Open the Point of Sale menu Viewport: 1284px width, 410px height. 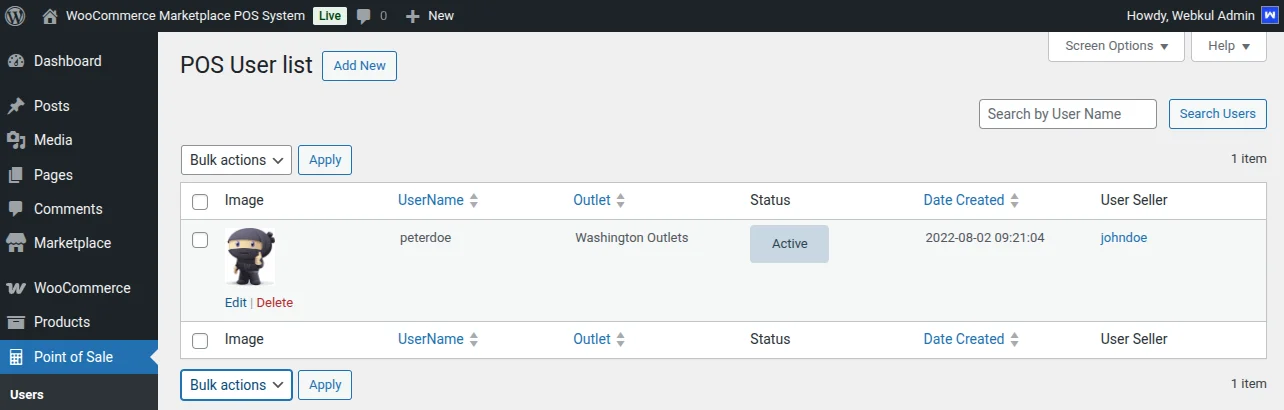(x=73, y=357)
